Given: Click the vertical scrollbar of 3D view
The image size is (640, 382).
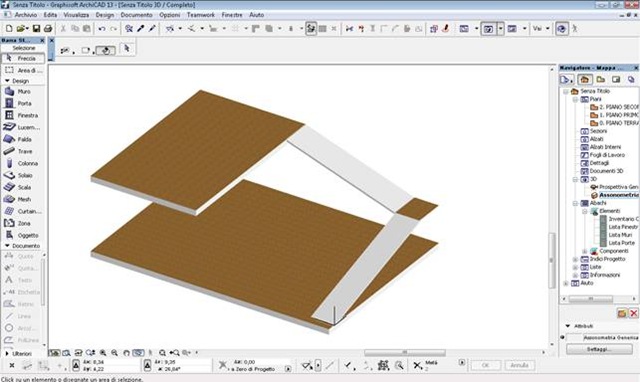Looking at the screenshot, I should [551, 260].
